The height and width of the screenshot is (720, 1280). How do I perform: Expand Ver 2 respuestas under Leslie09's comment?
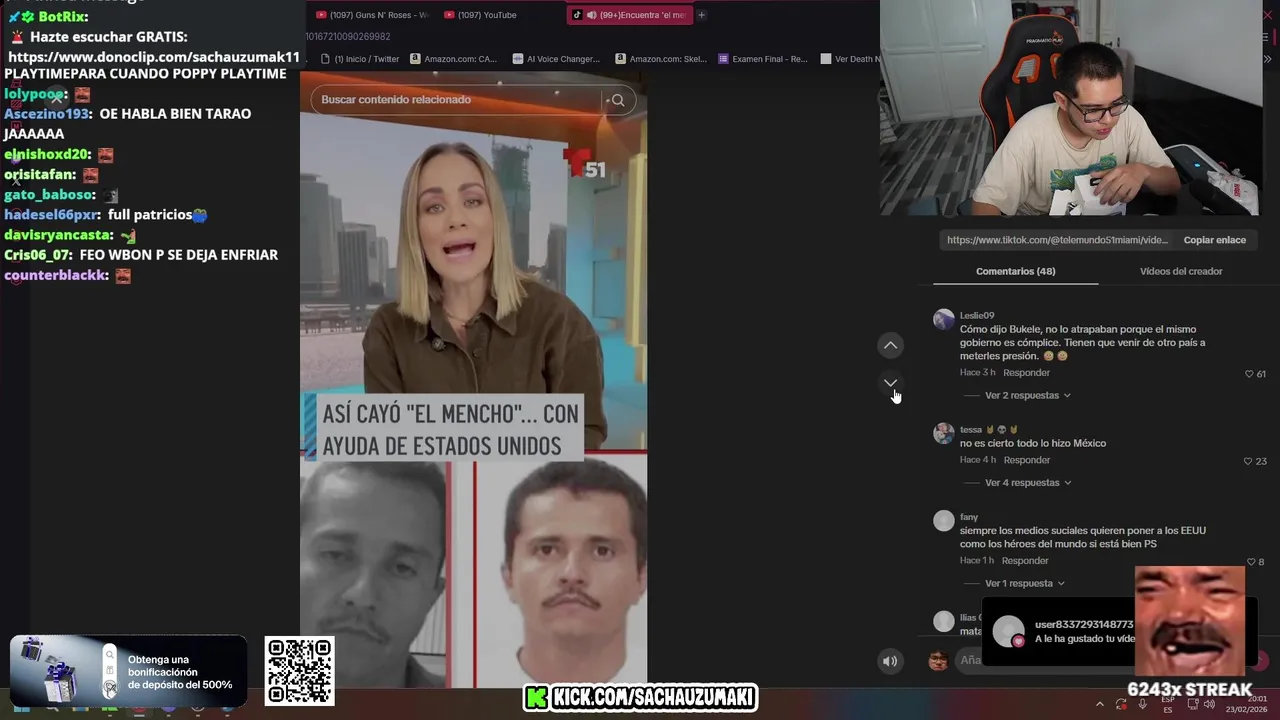[1028, 396]
